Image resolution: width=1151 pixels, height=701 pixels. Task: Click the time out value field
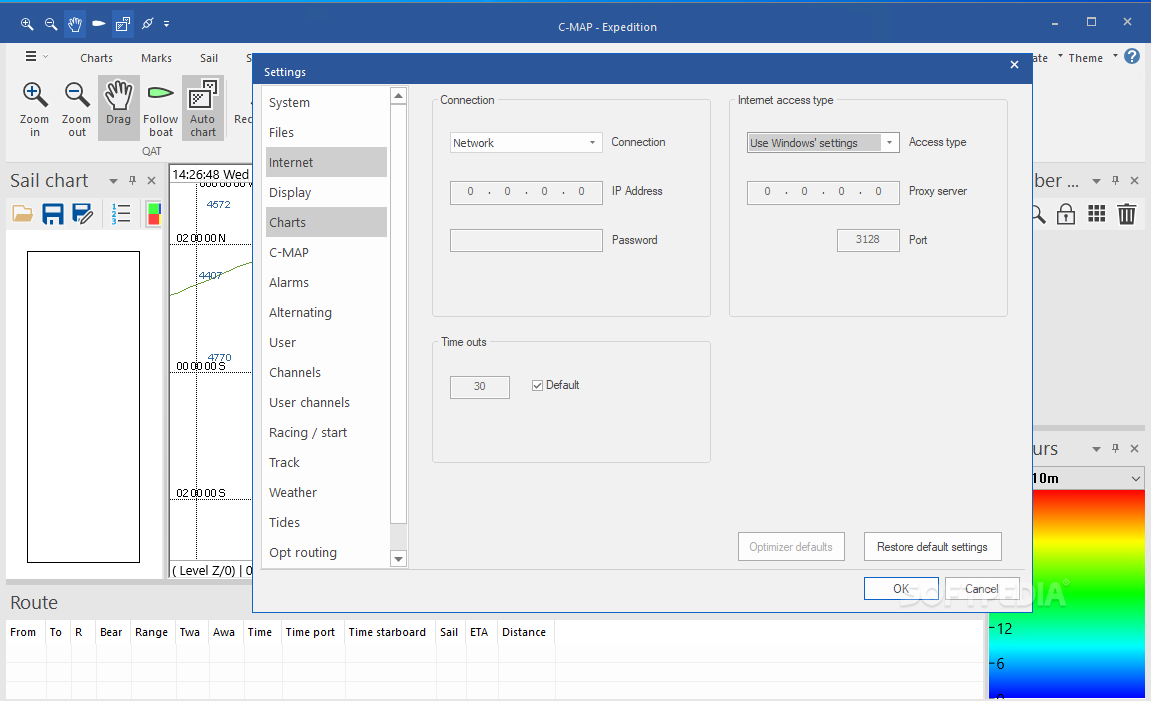(x=479, y=387)
